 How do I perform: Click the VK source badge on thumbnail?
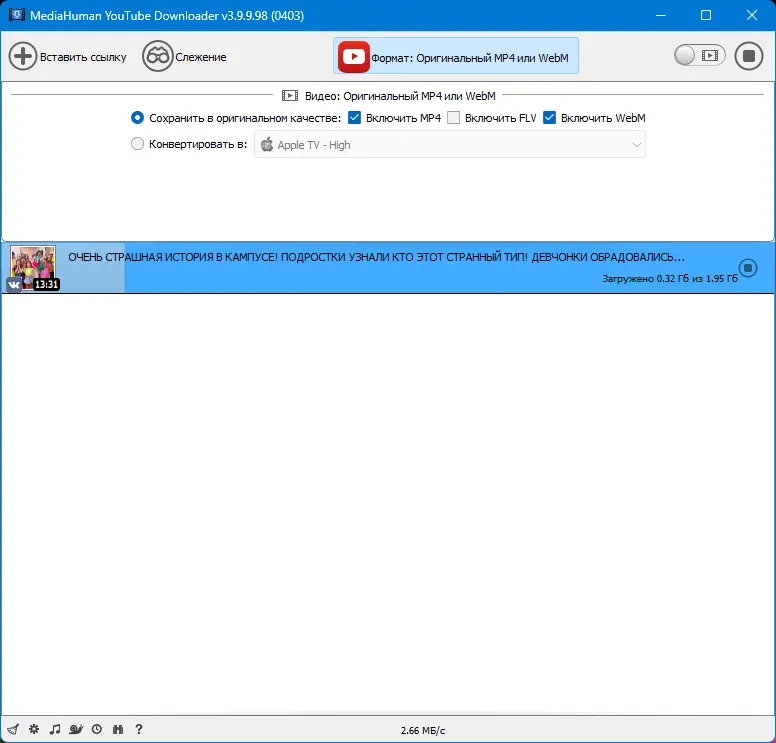pos(14,285)
